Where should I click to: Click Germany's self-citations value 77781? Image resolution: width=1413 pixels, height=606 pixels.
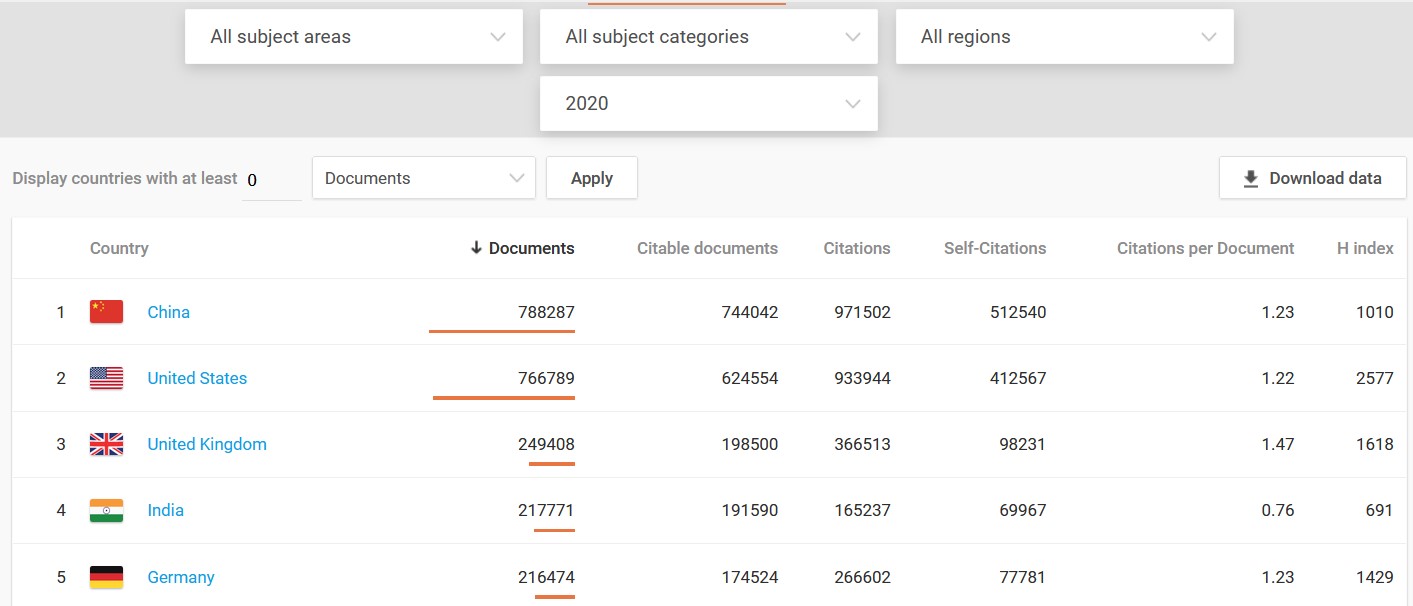pos(1022,577)
